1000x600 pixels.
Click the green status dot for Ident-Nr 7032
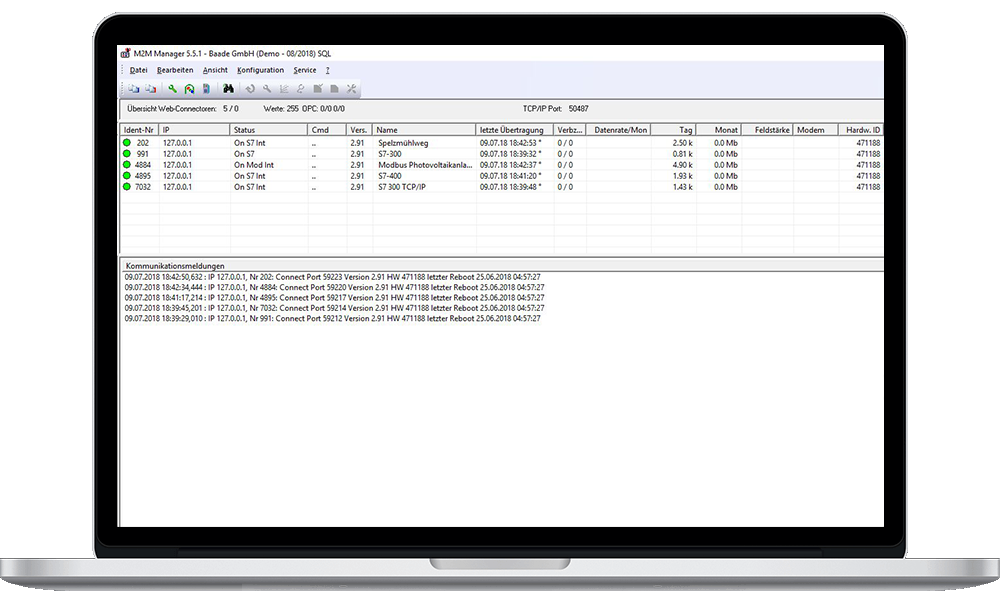[127, 187]
